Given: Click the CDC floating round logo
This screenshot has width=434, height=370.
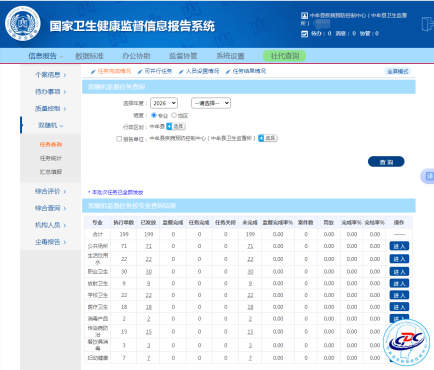Looking at the screenshot, I should pos(407,342).
